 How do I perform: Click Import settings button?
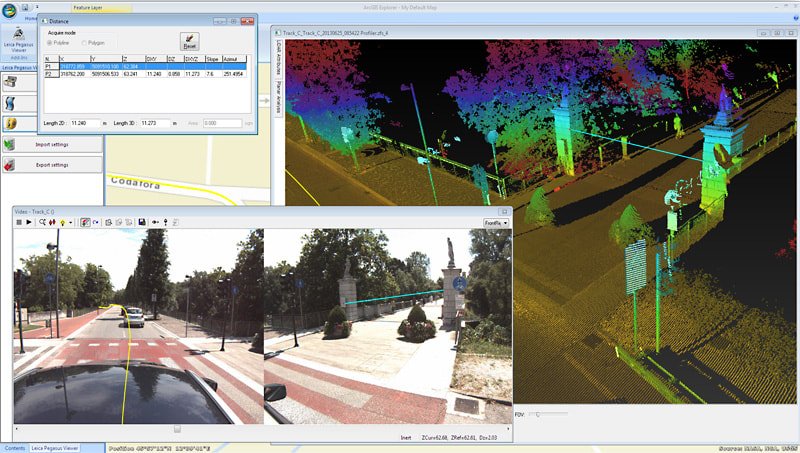tap(52, 145)
